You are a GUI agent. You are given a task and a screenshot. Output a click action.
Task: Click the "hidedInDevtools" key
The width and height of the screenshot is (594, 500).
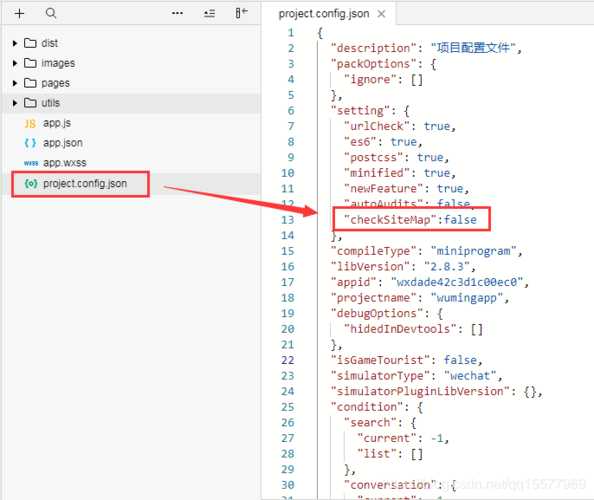[400, 329]
